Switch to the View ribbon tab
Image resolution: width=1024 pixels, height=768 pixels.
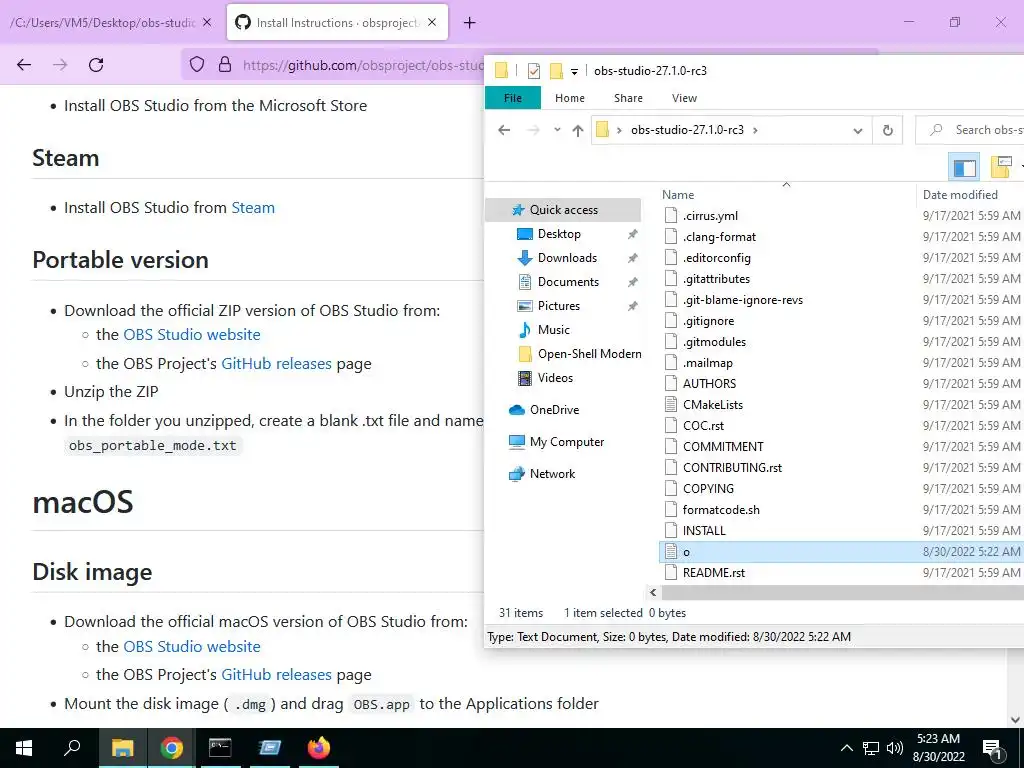coord(684,98)
